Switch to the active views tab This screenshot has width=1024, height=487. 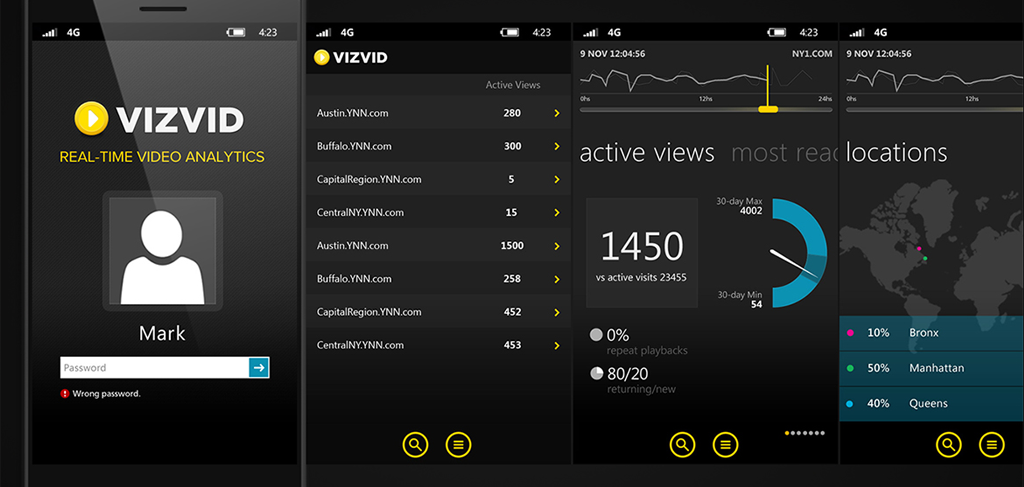click(647, 153)
